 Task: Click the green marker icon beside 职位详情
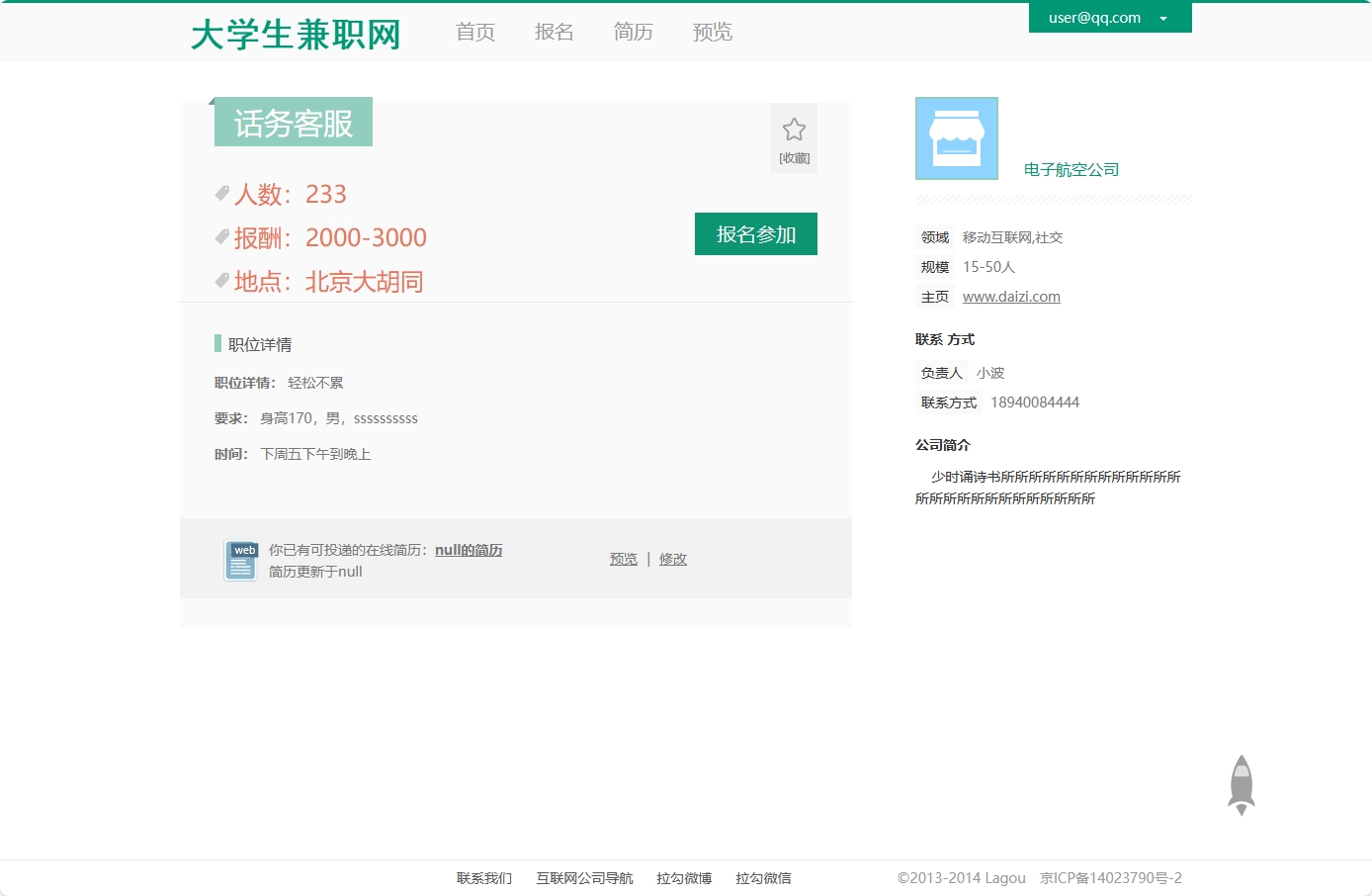(x=218, y=343)
